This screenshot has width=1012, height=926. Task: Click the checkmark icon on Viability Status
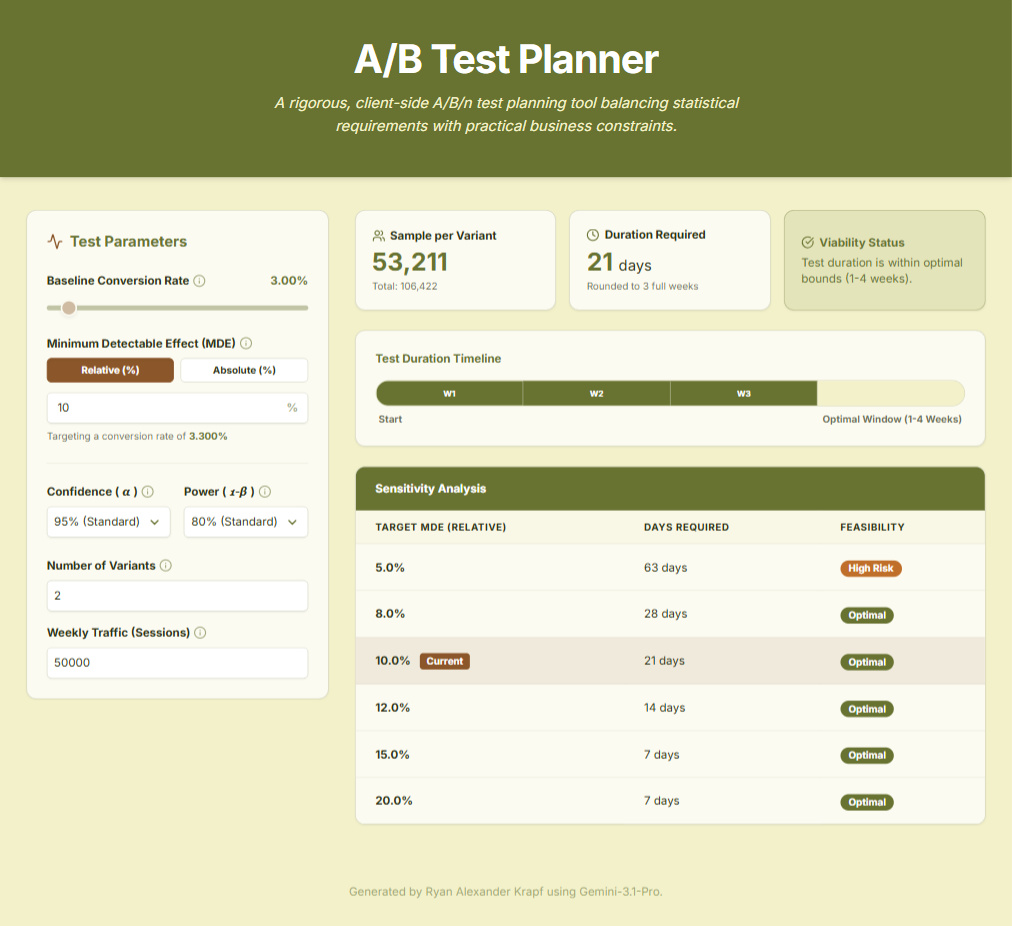[x=807, y=243]
